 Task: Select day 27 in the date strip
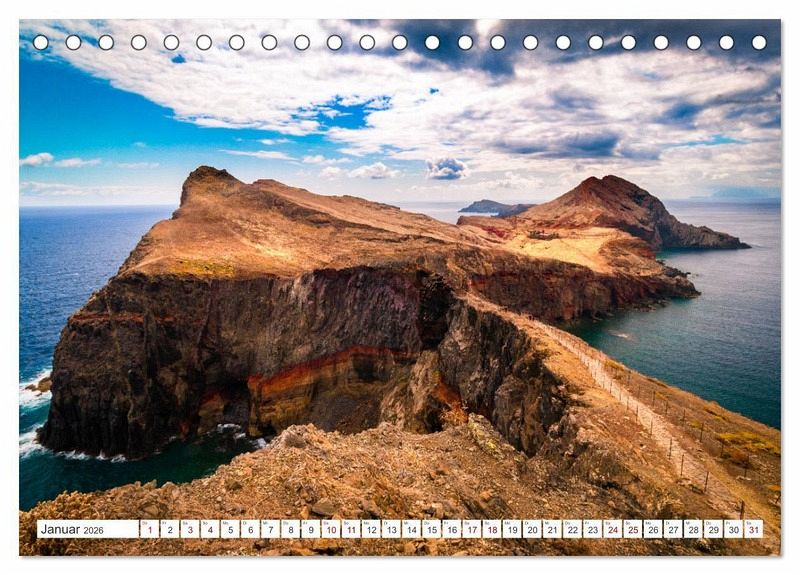pyautogui.click(x=673, y=529)
